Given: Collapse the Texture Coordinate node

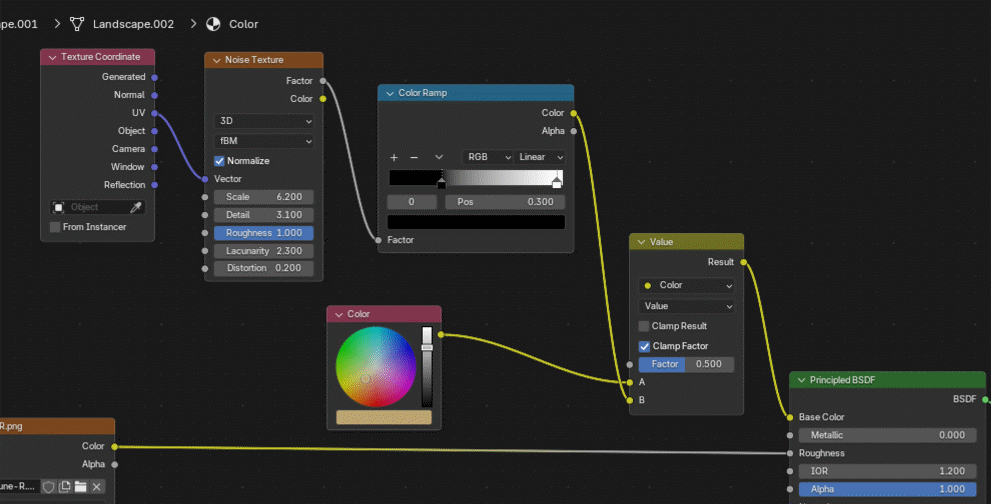Looking at the screenshot, I should tap(52, 58).
